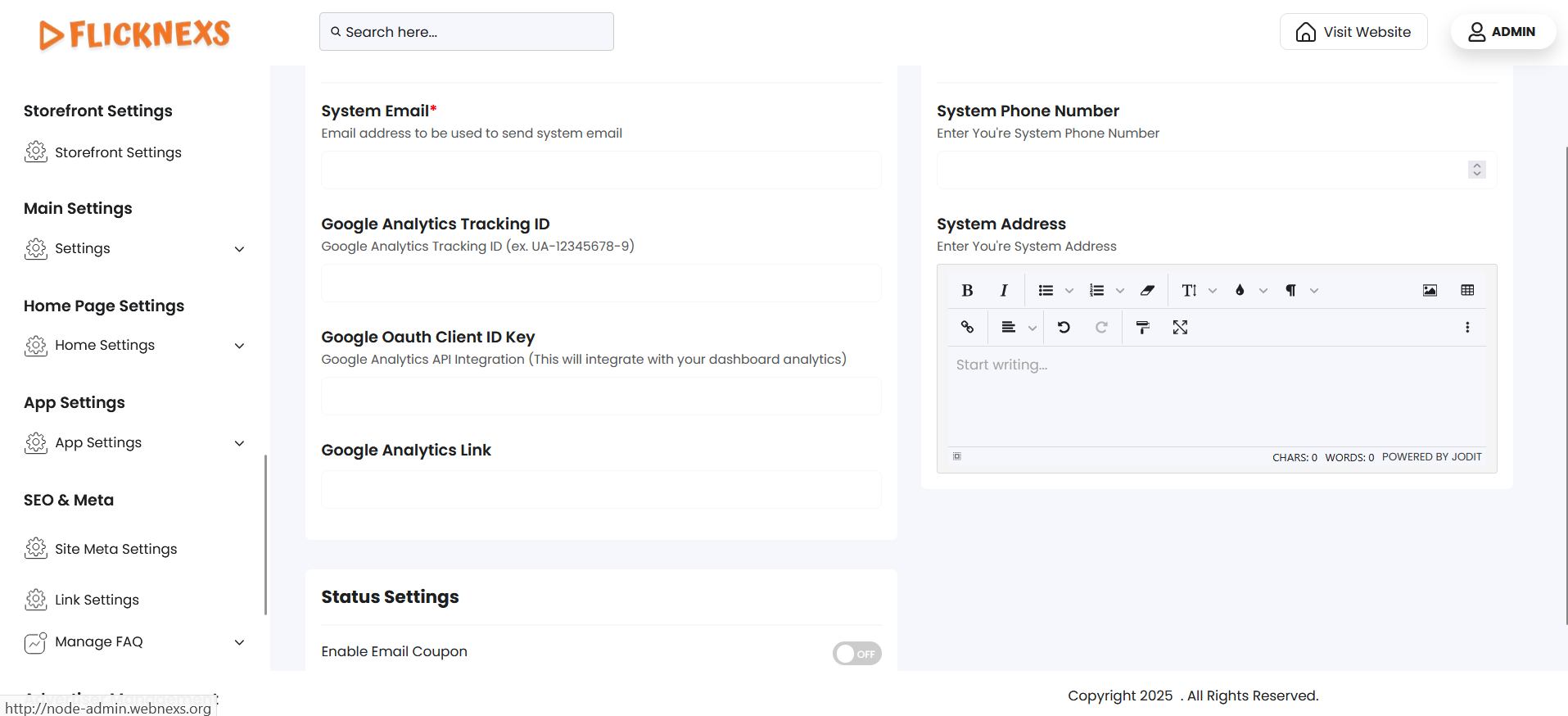Viewport: 1568px width, 716px height.
Task: Enable the Email Coupon toggle
Action: pyautogui.click(x=856, y=653)
